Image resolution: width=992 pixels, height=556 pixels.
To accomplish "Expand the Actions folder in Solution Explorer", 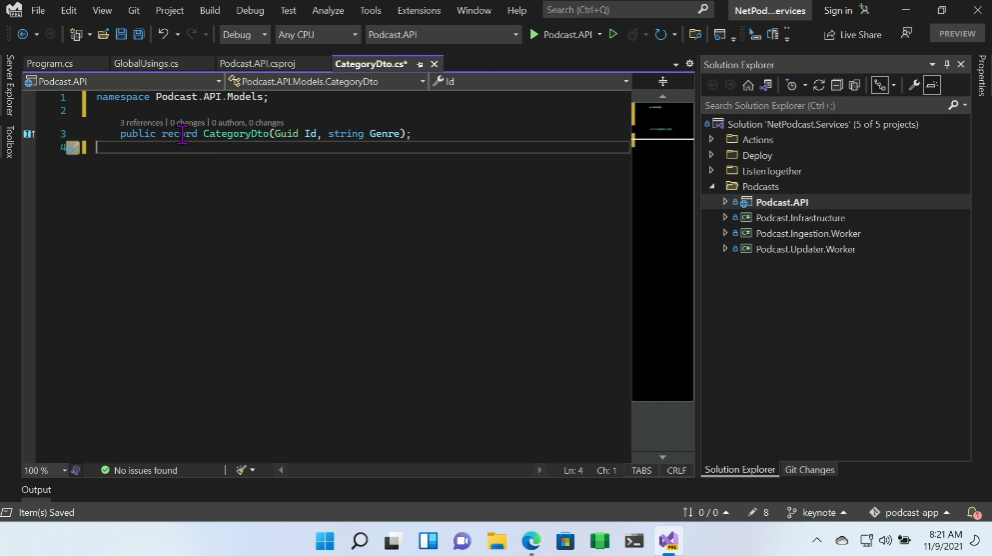I will 711,140.
